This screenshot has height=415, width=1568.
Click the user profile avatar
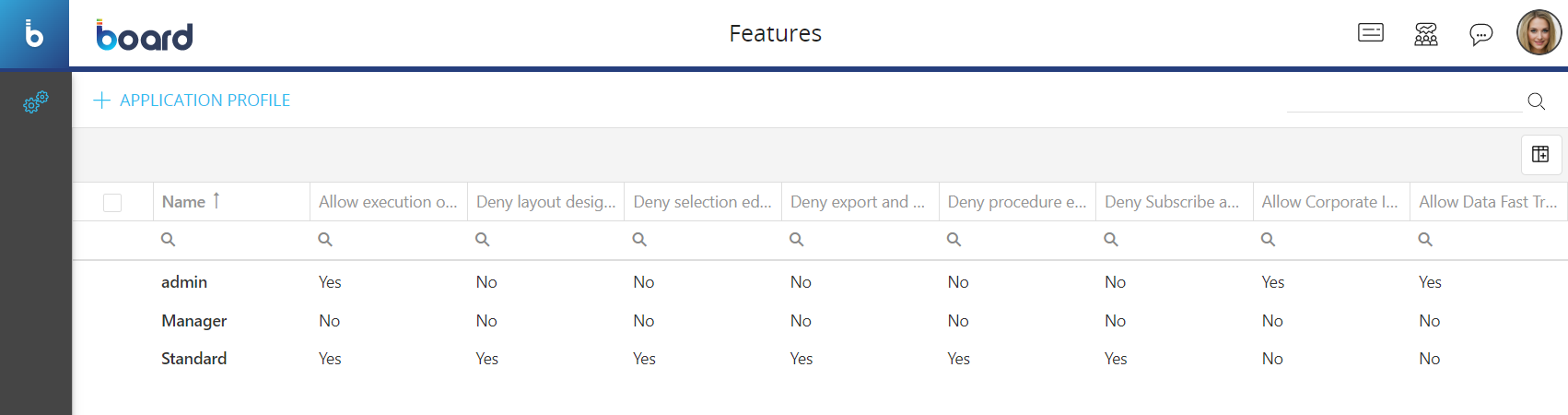[x=1539, y=33]
